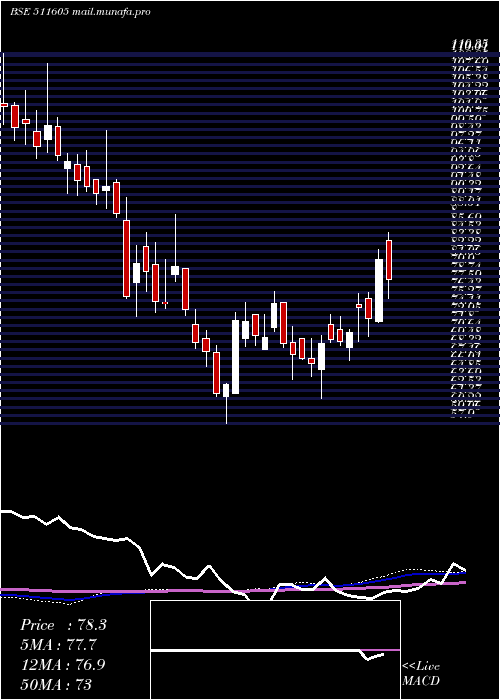Click the '5MA : 77.7' value
Screen dimensions: 500x700
click(59, 645)
